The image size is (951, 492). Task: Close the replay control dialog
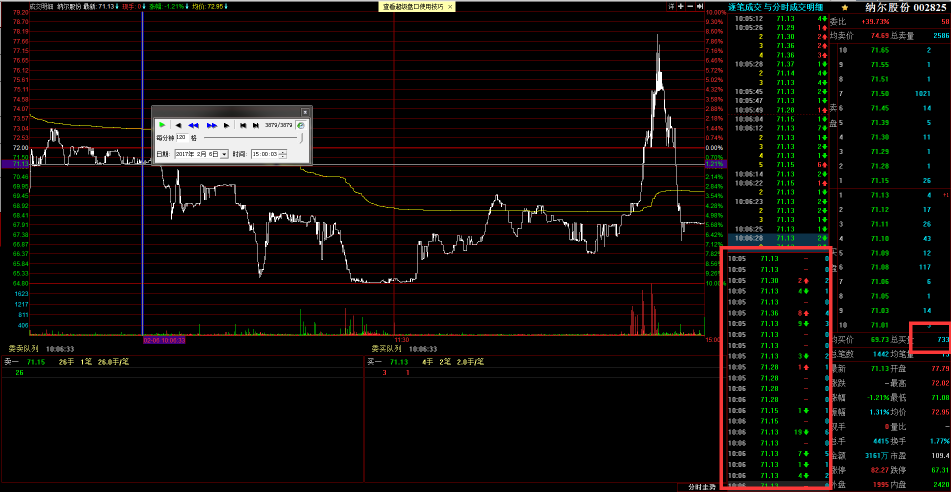tap(305, 112)
